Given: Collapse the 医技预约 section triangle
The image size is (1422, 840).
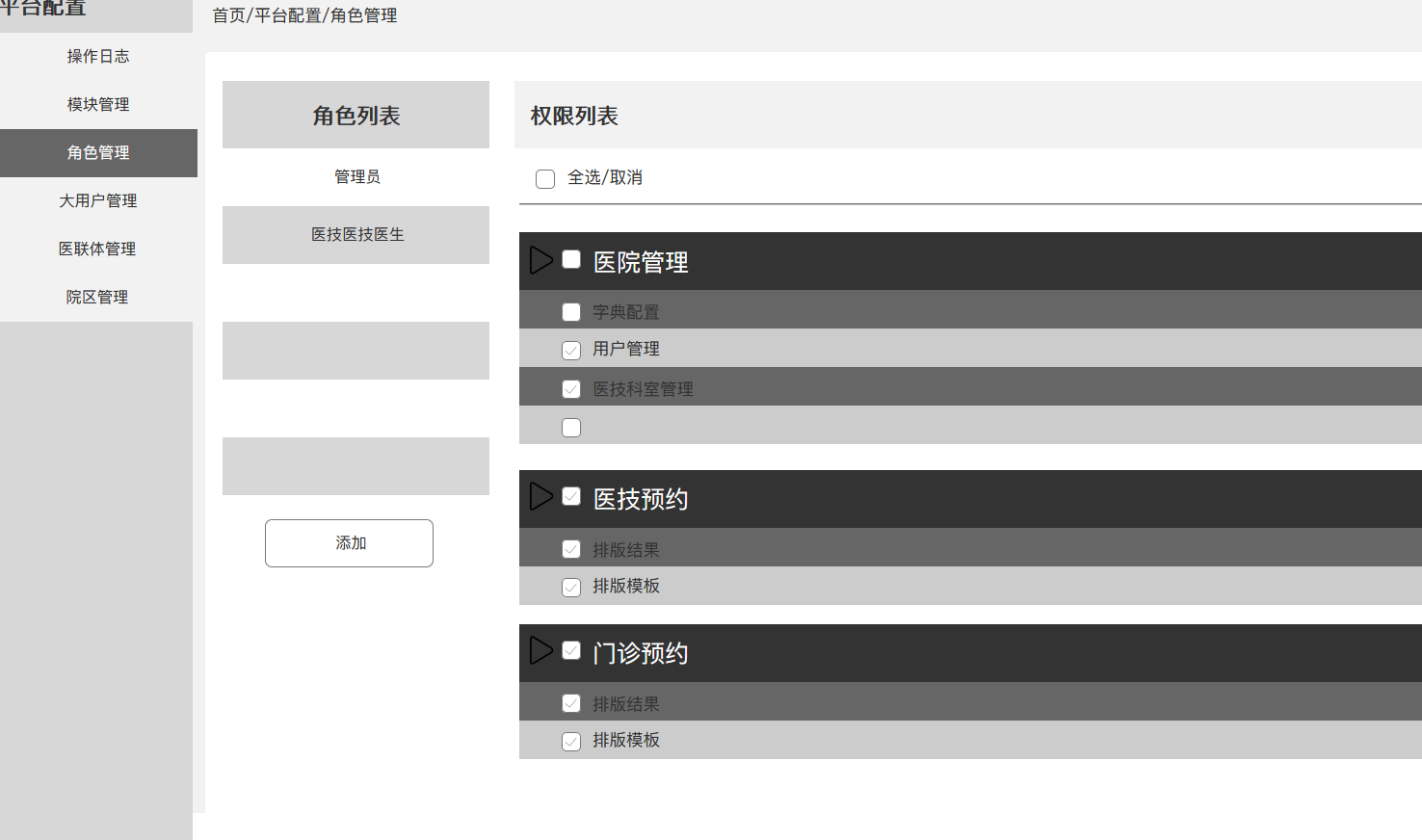Looking at the screenshot, I should tap(541, 496).
